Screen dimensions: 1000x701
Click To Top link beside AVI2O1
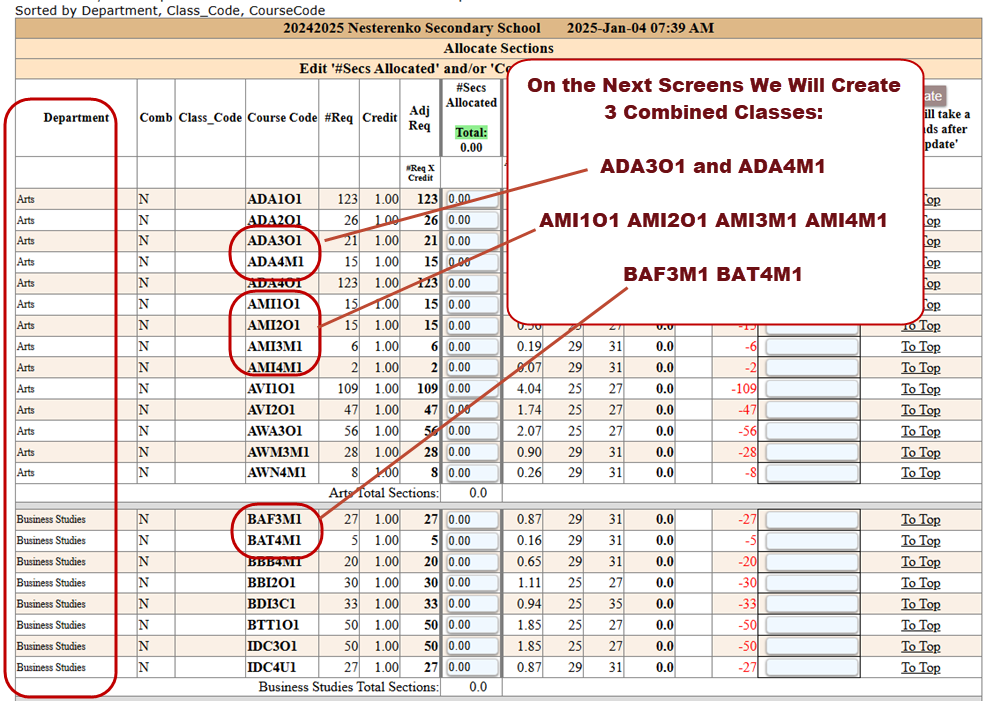920,410
